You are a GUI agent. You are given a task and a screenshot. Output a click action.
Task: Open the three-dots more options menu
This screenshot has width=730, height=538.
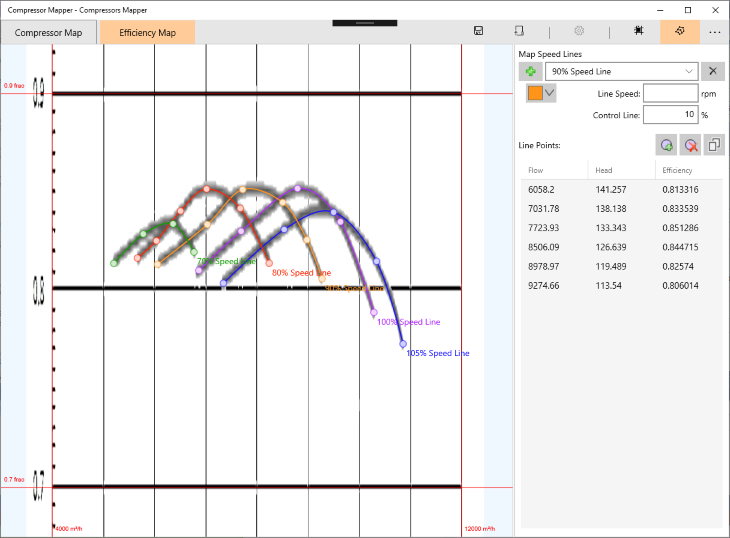(x=715, y=32)
